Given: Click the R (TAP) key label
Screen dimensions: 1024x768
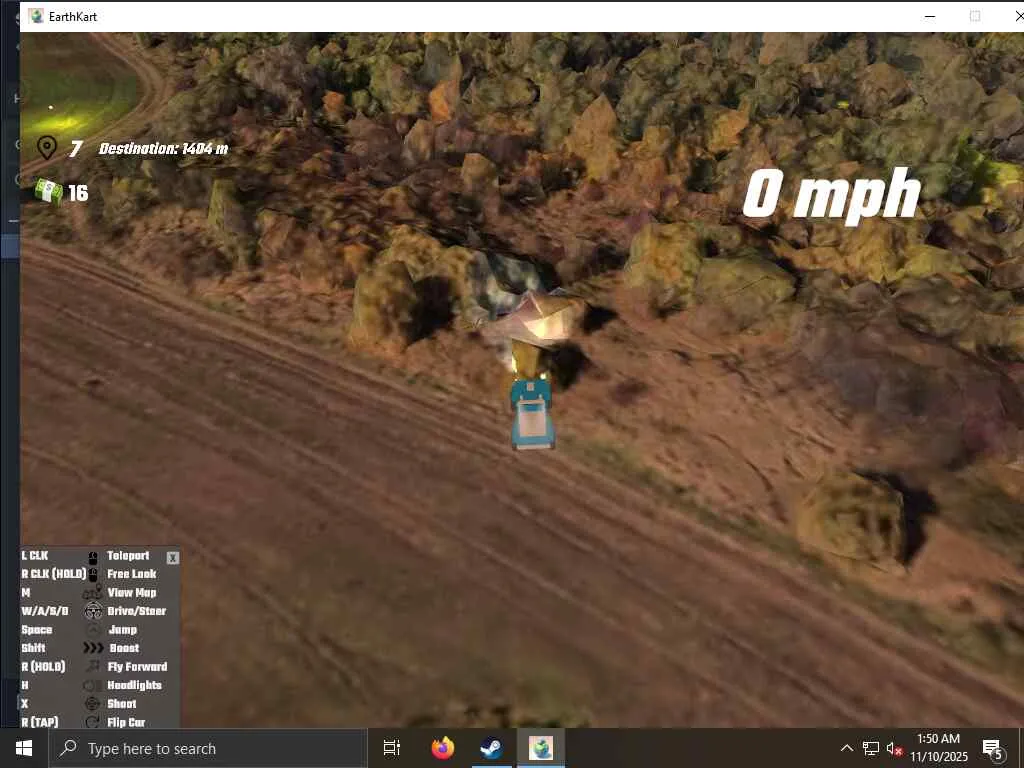Looking at the screenshot, I should coord(40,722).
